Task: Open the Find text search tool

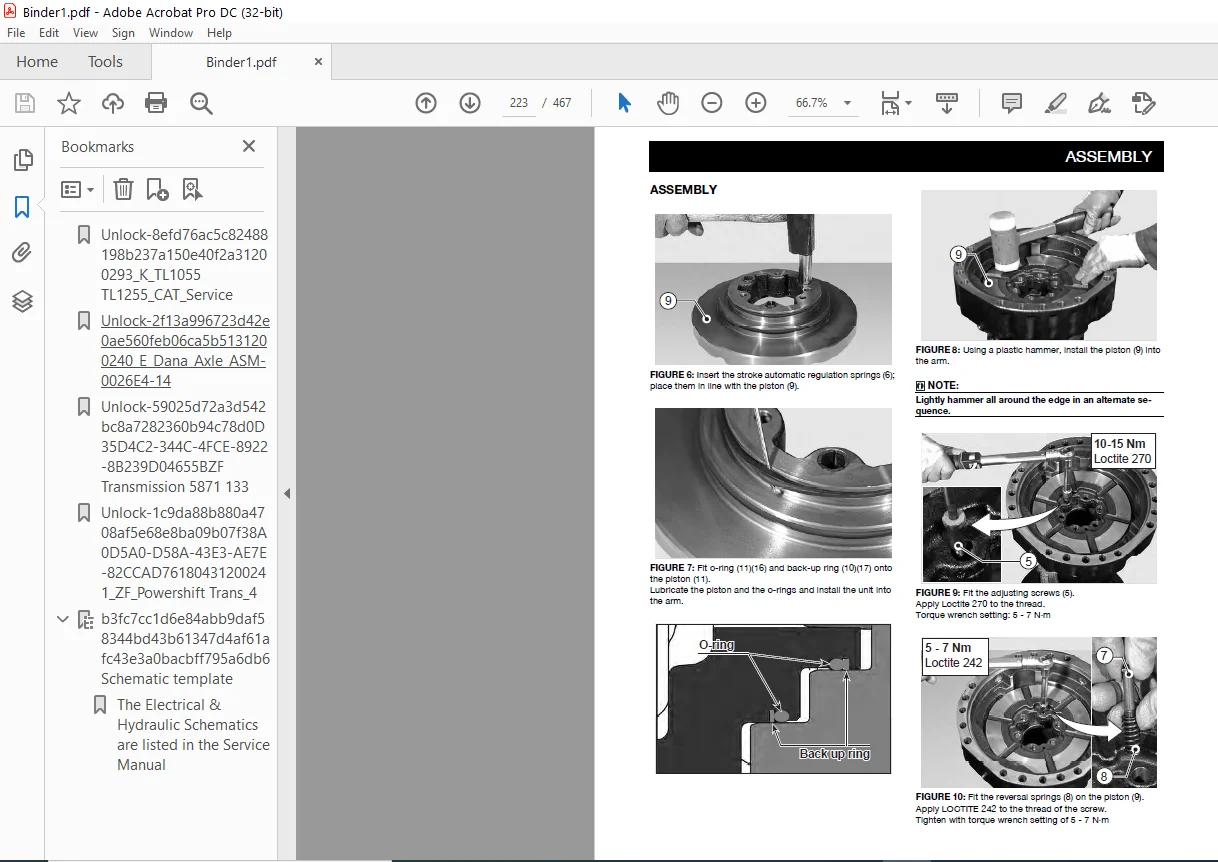Action: pyautogui.click(x=201, y=103)
